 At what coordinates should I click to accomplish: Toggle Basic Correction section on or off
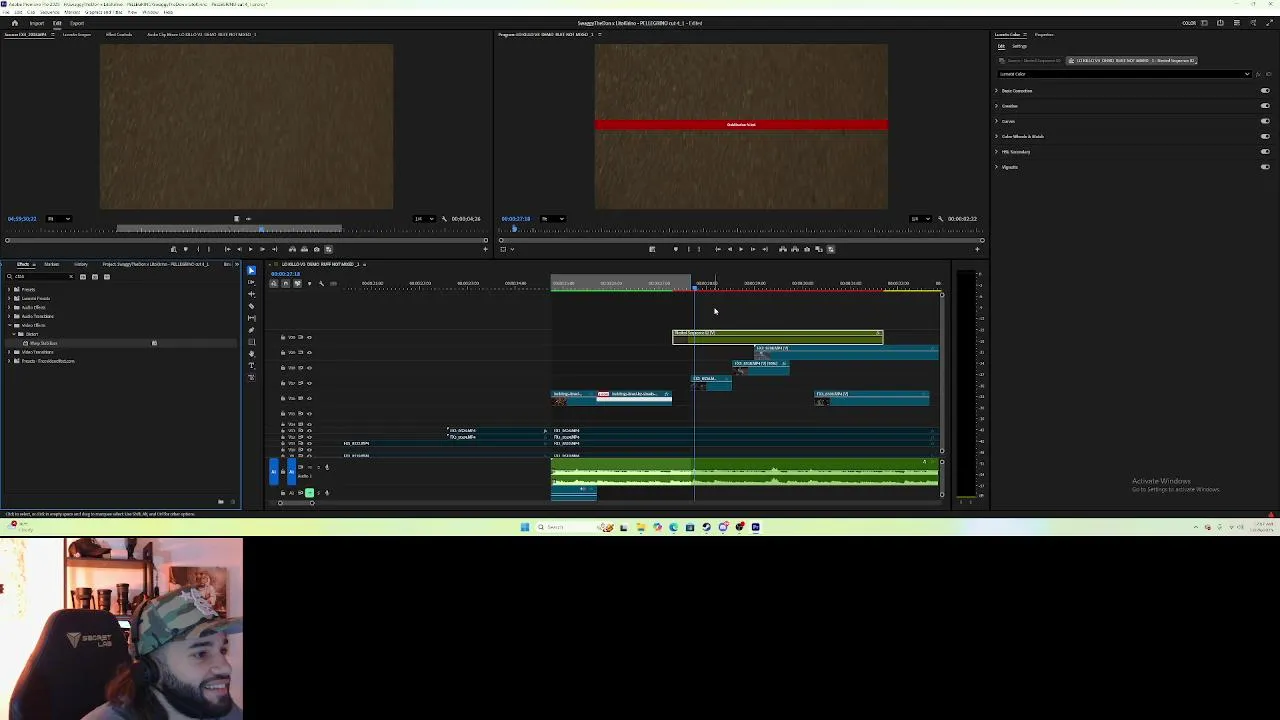tap(1265, 91)
